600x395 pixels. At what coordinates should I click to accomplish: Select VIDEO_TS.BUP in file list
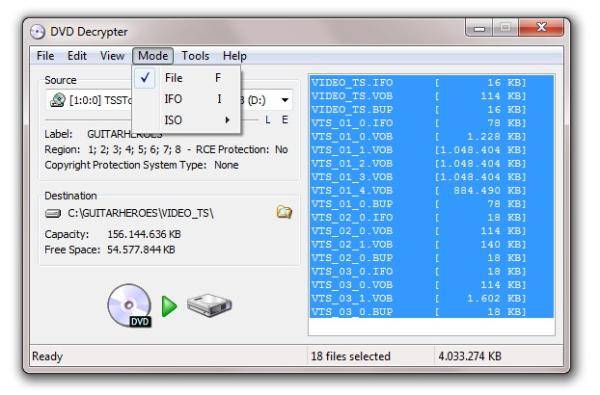(x=432, y=109)
